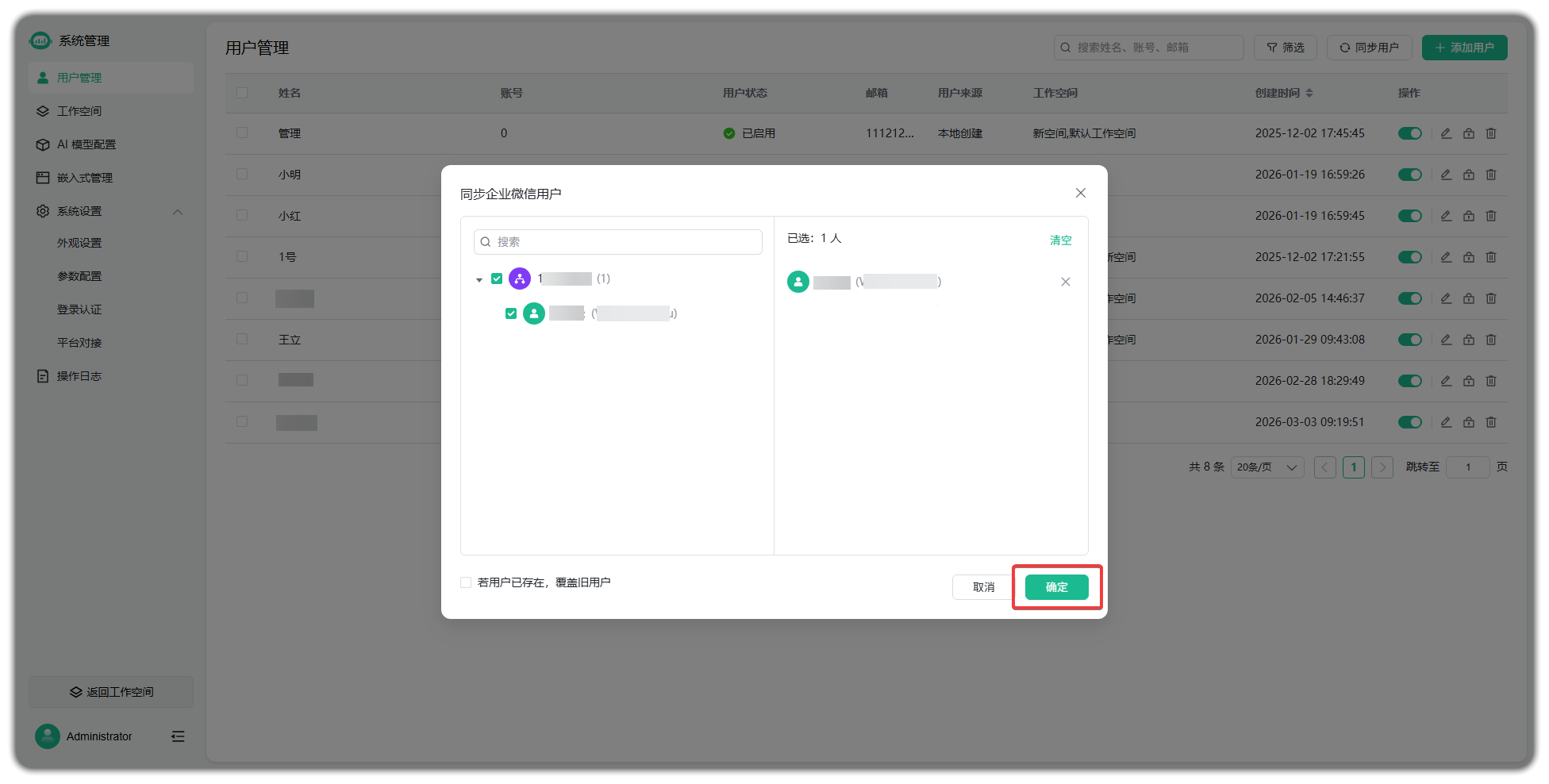
Task: Click the sidebar collapse icon beside Administrator
Action: coord(178,736)
